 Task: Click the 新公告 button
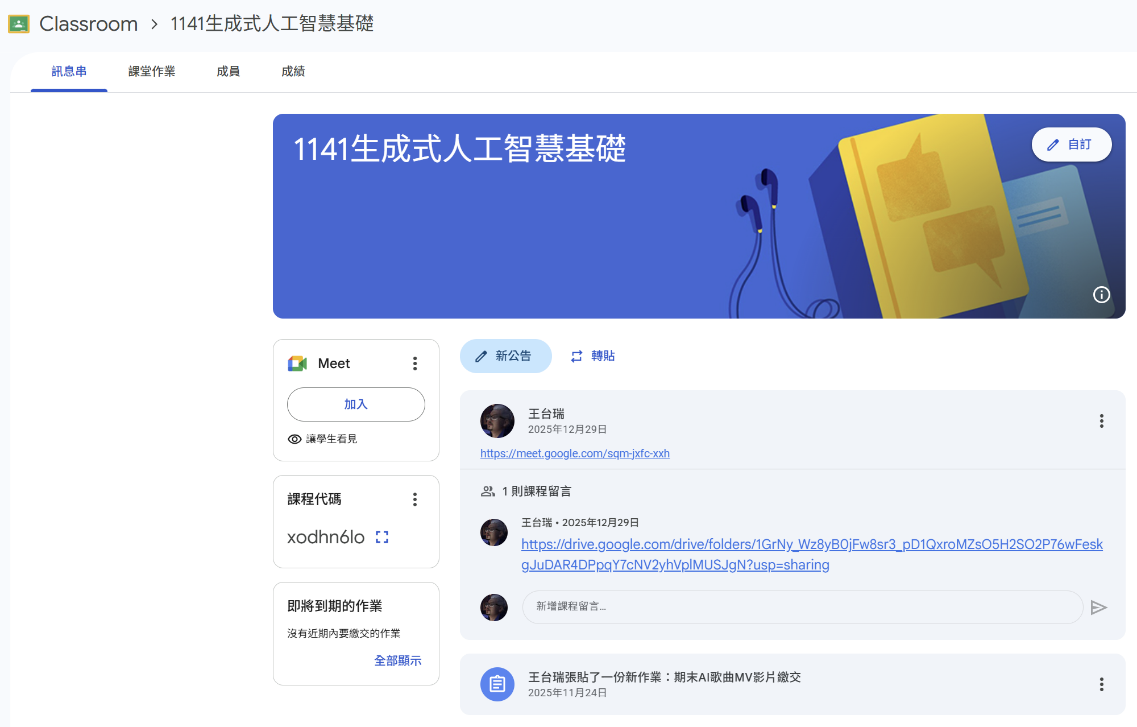(x=505, y=356)
